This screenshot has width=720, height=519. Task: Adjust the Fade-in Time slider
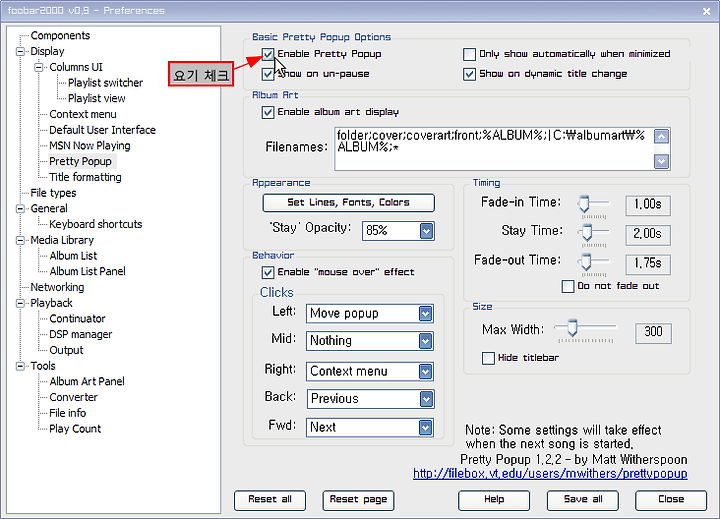tap(584, 203)
